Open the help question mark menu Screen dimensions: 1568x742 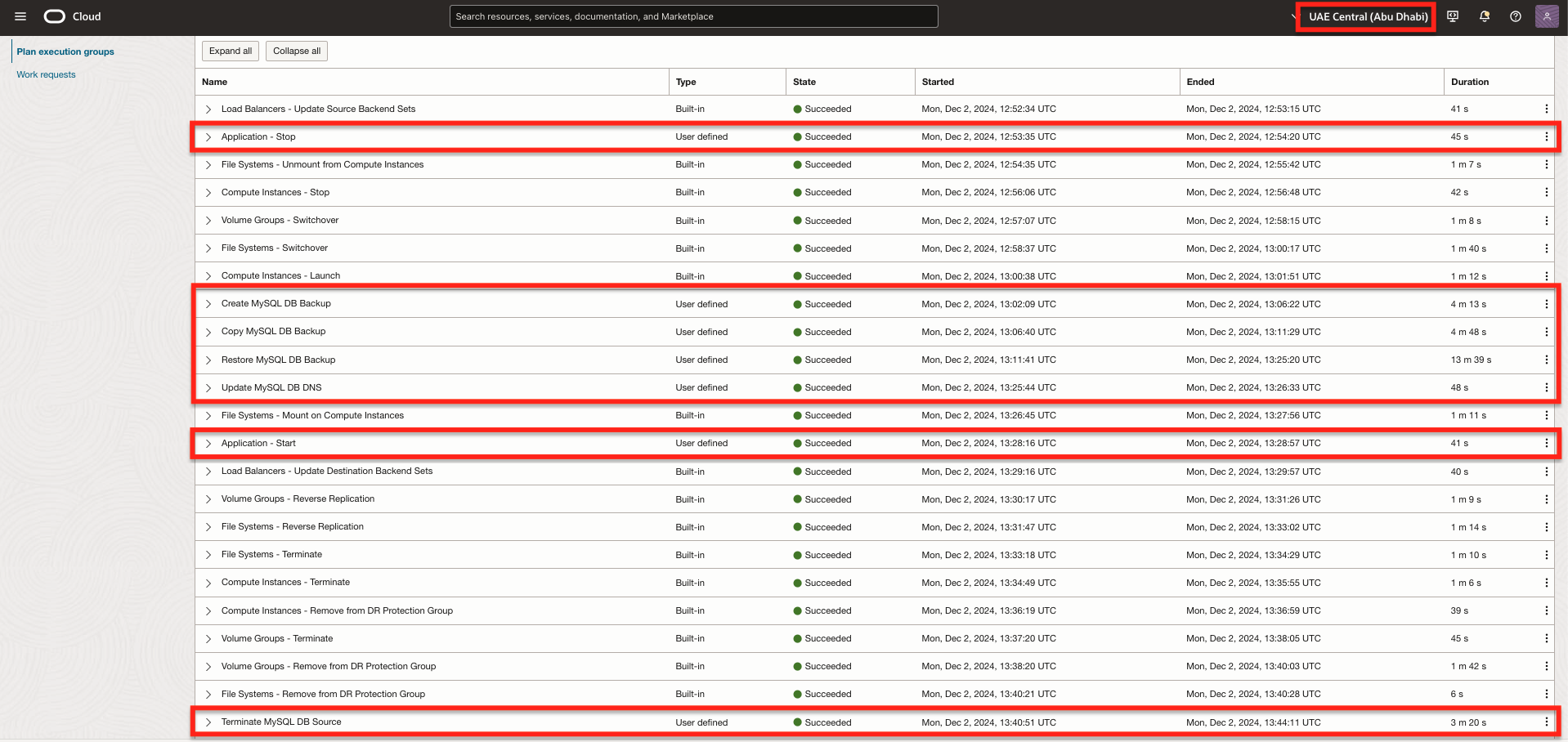(x=1516, y=16)
